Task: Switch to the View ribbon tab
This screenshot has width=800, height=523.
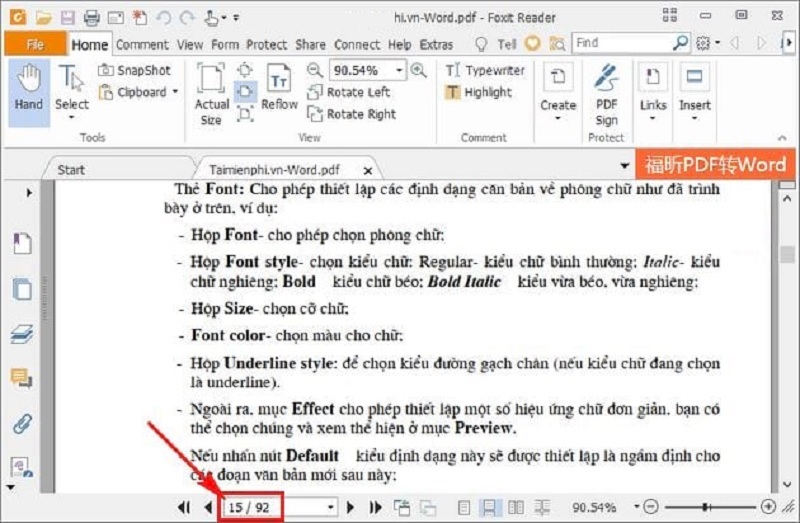Action: coord(190,45)
